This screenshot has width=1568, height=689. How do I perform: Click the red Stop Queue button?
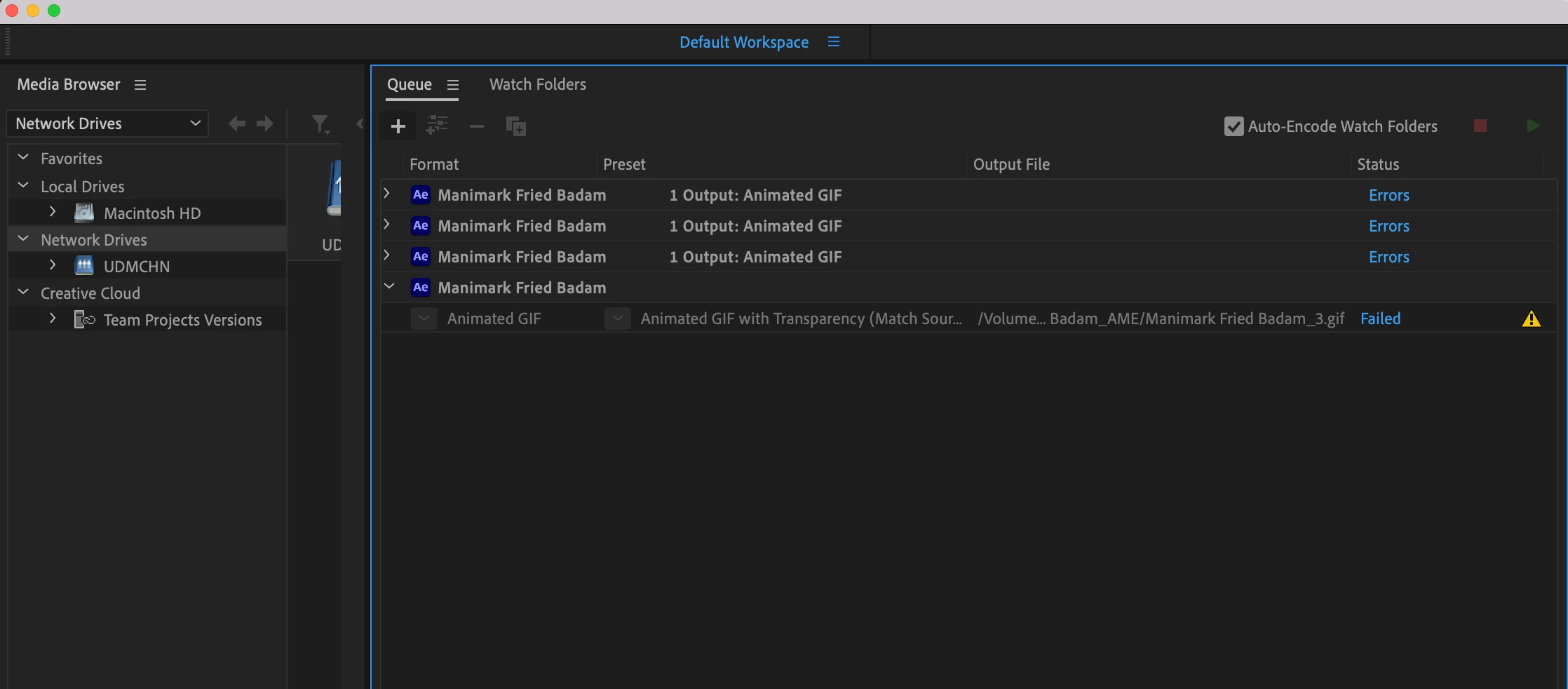(1480, 126)
